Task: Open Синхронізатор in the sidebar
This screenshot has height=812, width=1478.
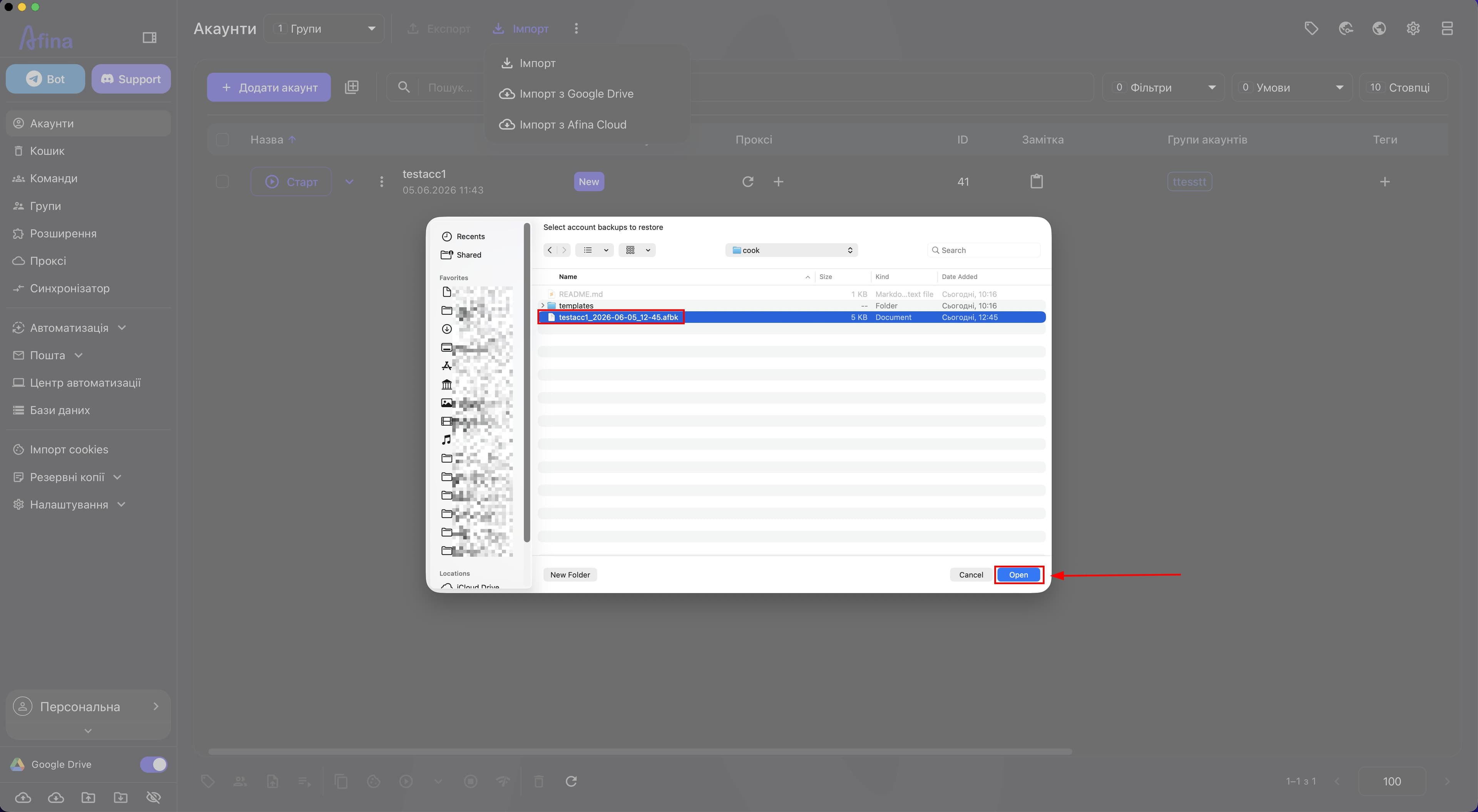Action: pyautogui.click(x=89, y=288)
